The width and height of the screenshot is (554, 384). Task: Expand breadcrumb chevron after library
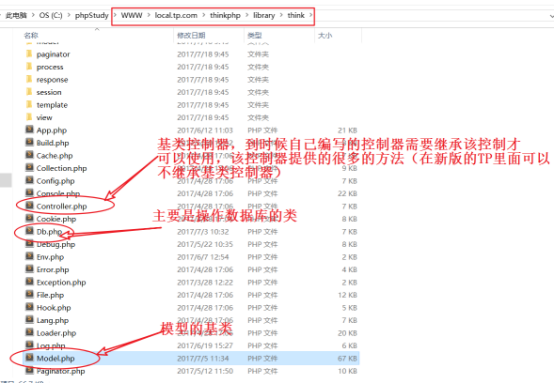point(281,15)
